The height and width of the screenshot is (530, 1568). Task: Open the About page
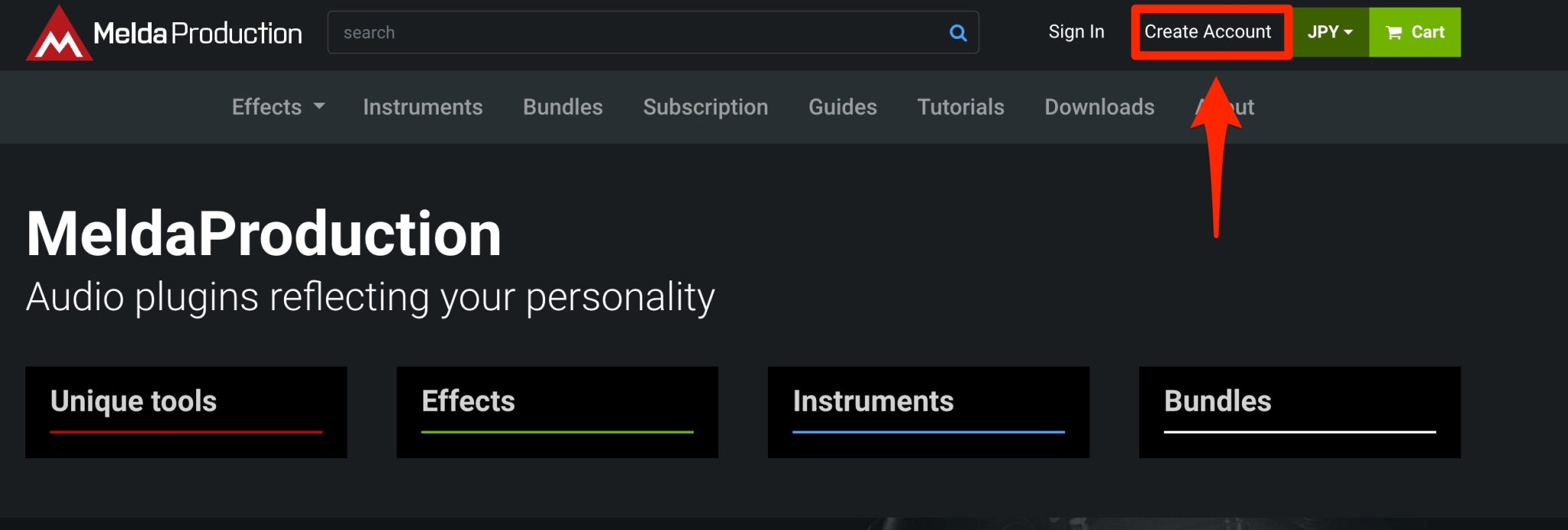pos(1225,107)
